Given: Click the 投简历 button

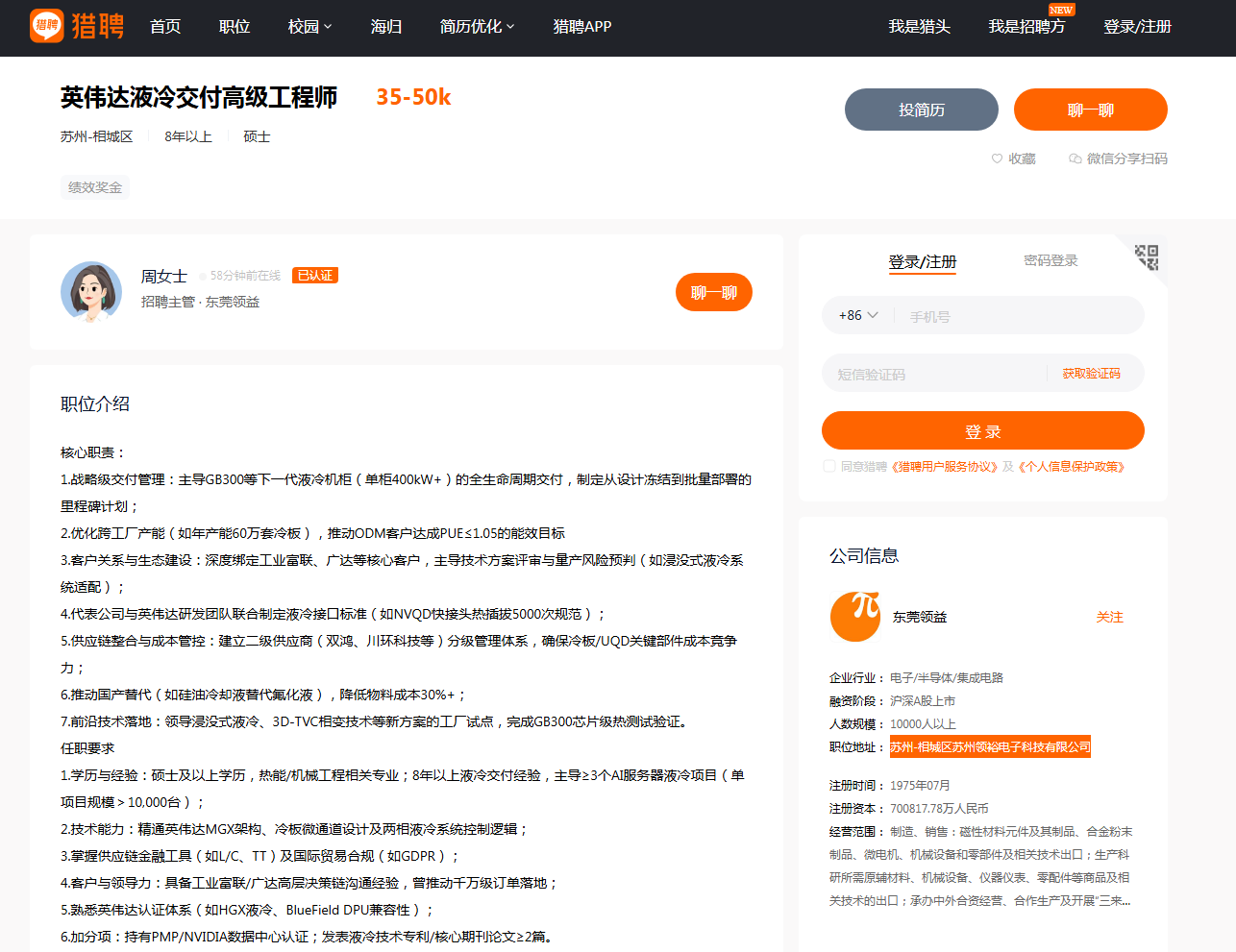Looking at the screenshot, I should tap(921, 109).
